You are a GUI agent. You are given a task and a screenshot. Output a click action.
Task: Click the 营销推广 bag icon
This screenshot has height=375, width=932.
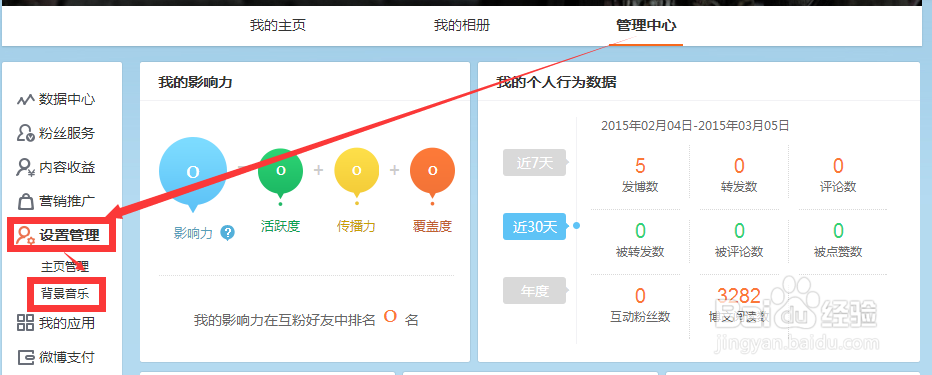click(x=26, y=201)
